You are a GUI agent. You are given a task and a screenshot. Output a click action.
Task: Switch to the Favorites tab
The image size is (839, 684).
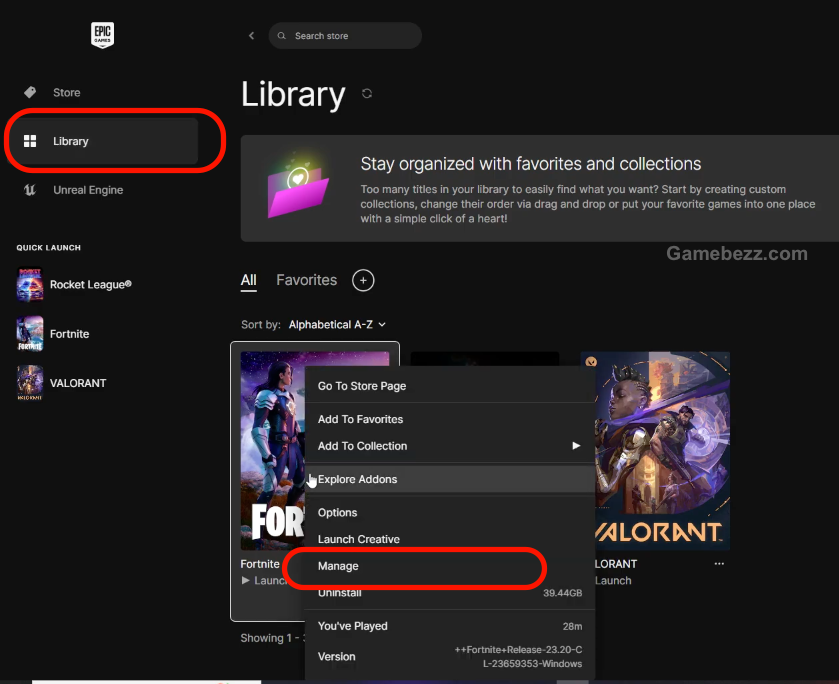[x=307, y=280]
